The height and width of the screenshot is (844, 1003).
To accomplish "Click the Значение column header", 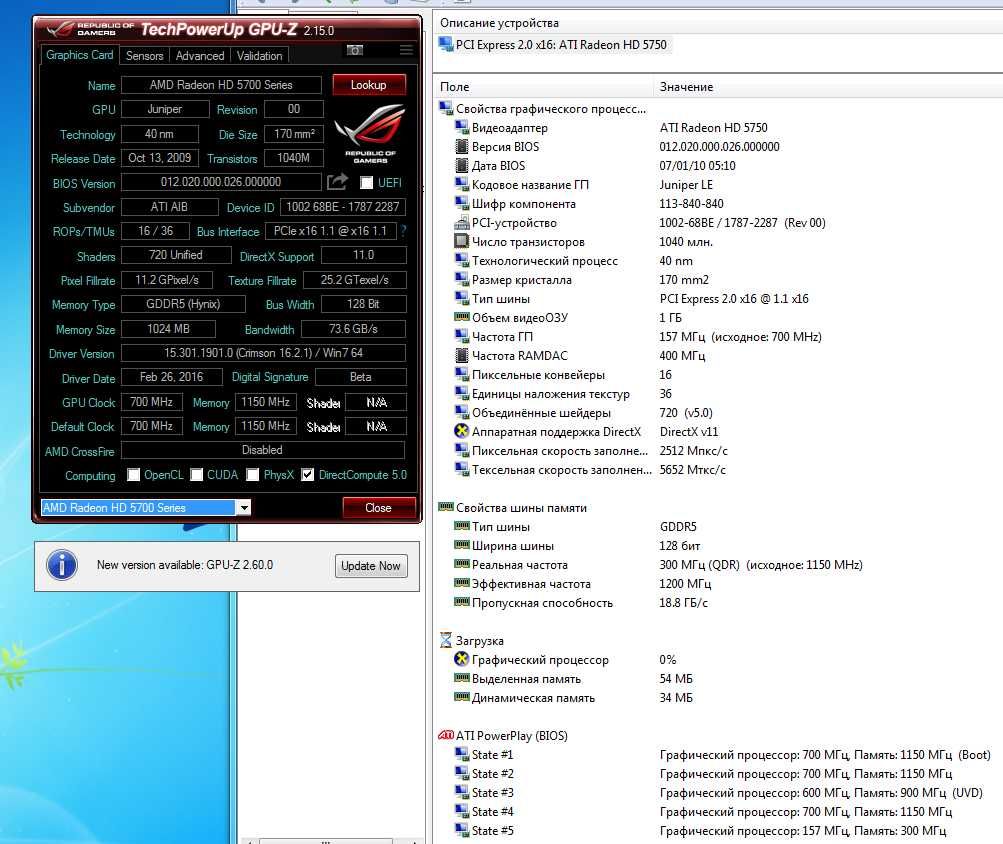I will pyautogui.click(x=686, y=86).
